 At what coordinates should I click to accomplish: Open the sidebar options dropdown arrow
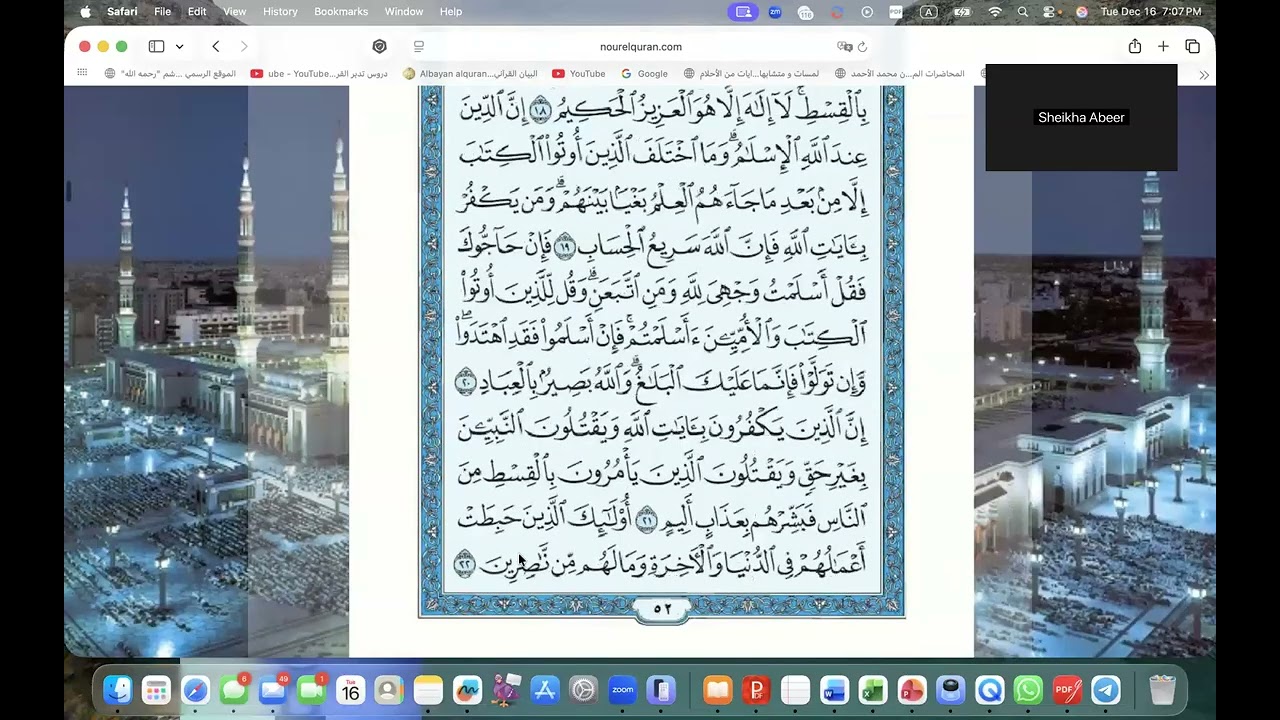click(179, 46)
